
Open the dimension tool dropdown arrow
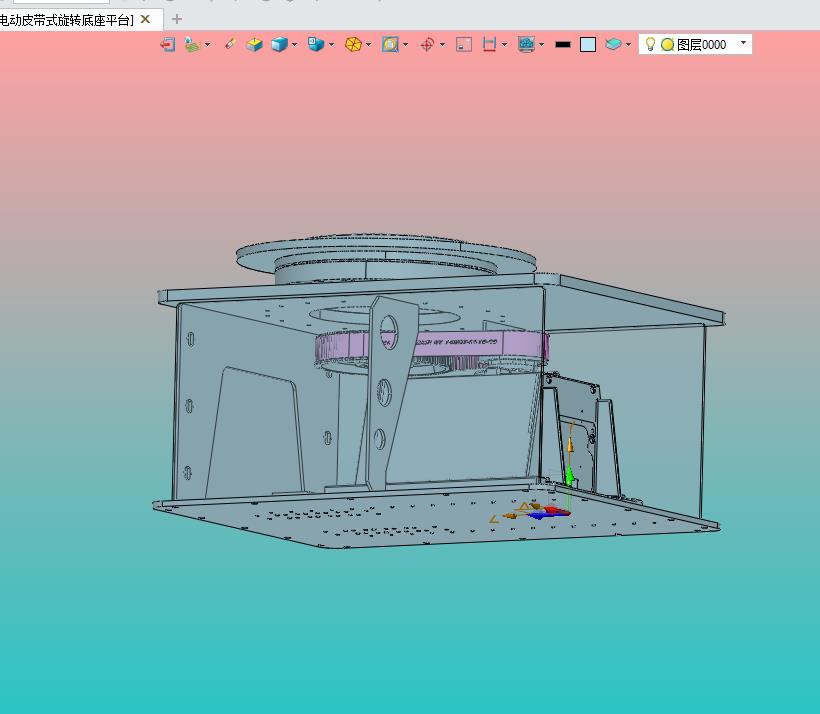504,44
